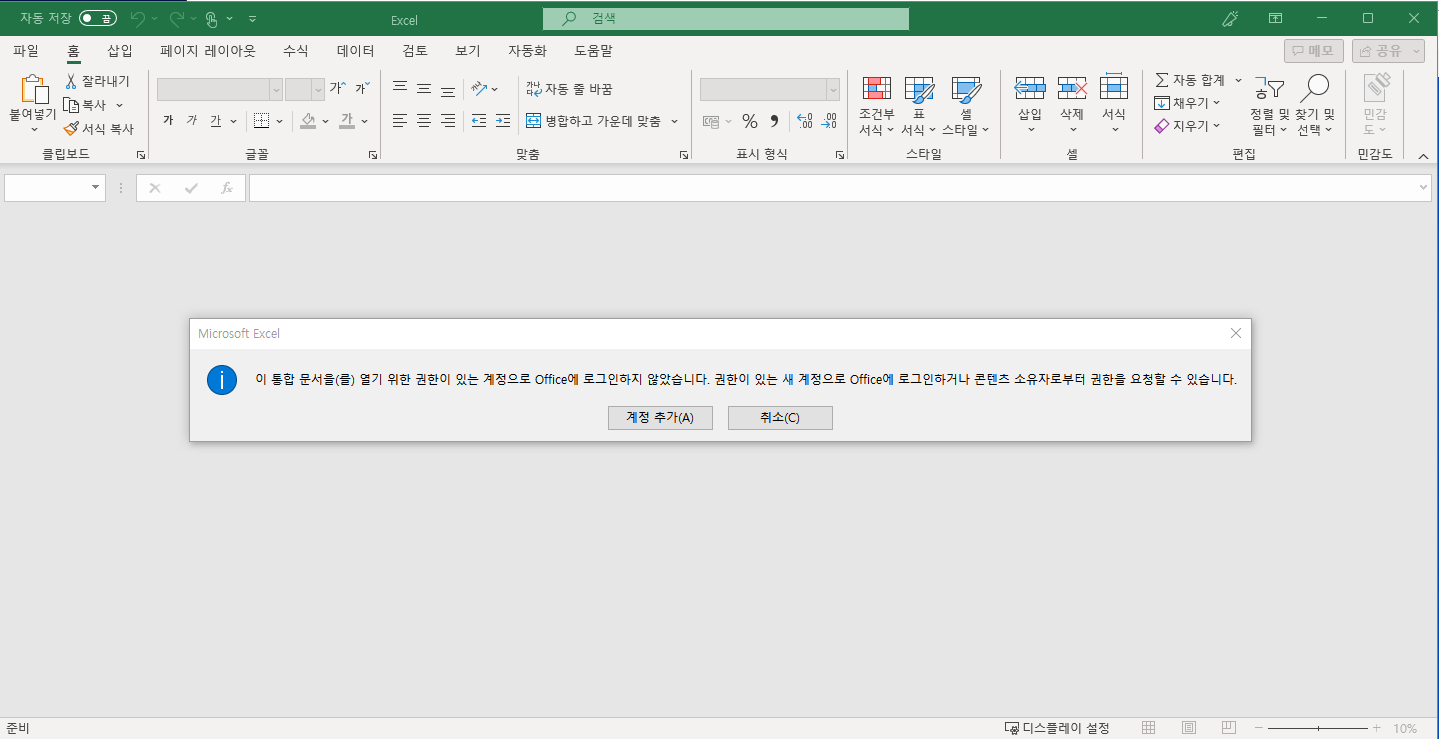Expand the Name Box dropdown

(96, 187)
